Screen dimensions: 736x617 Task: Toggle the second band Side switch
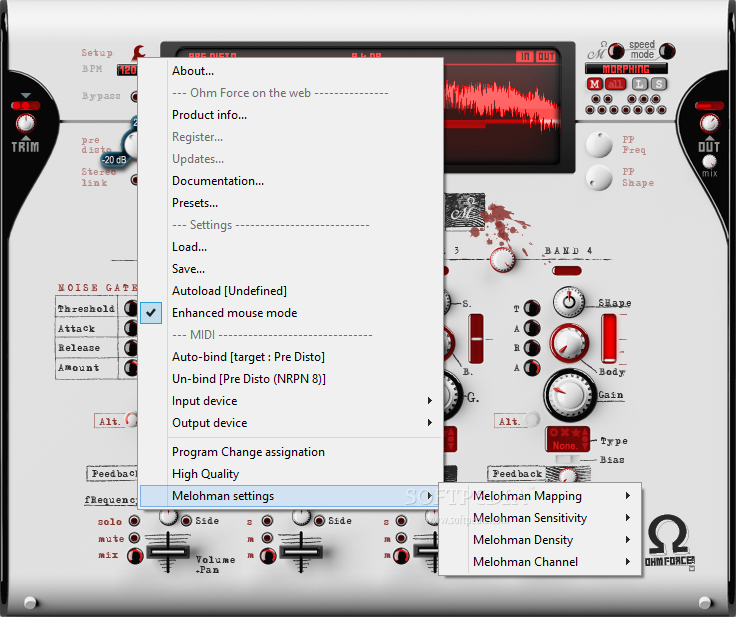pyautogui.click(x=319, y=521)
